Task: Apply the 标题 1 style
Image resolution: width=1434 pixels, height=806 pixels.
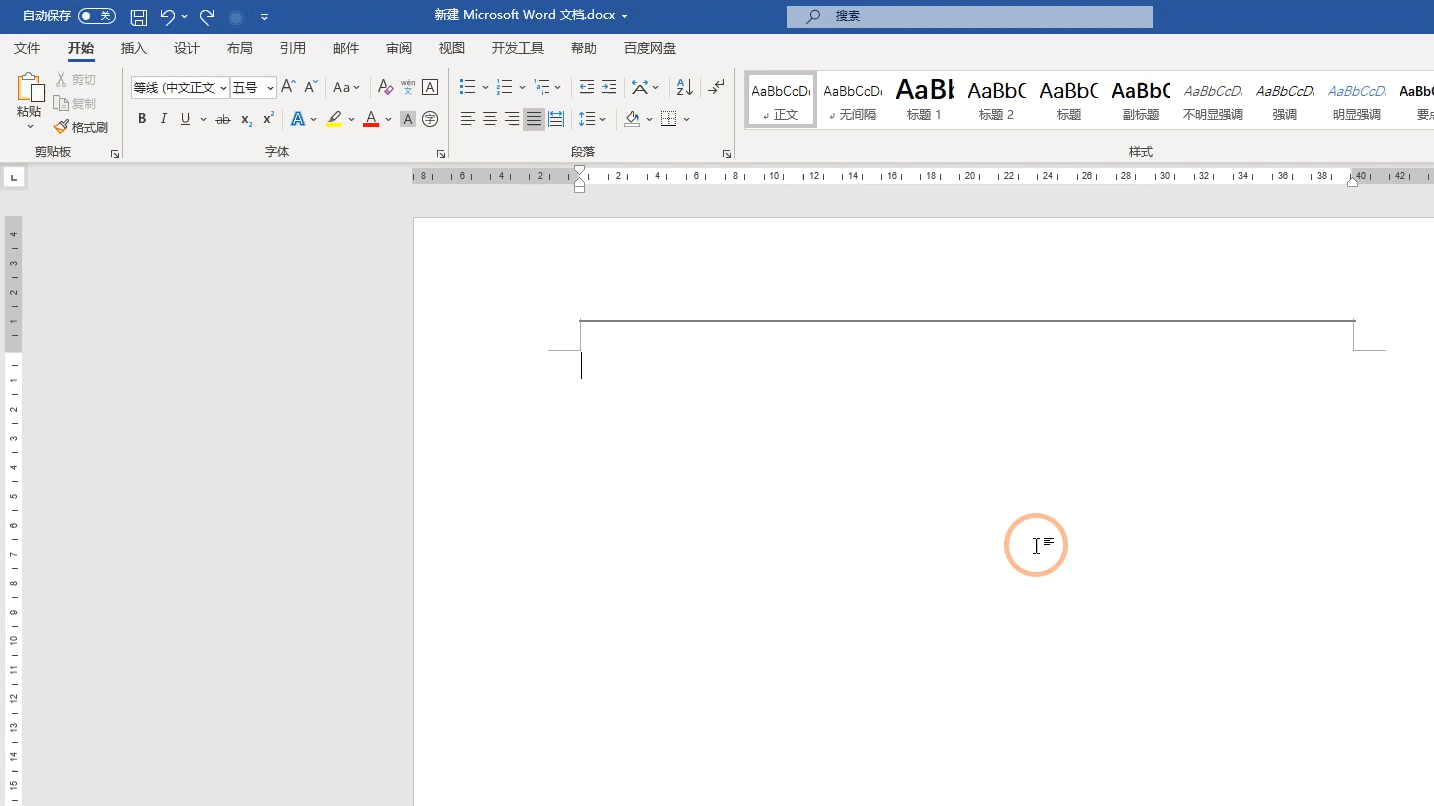Action: [x=925, y=100]
